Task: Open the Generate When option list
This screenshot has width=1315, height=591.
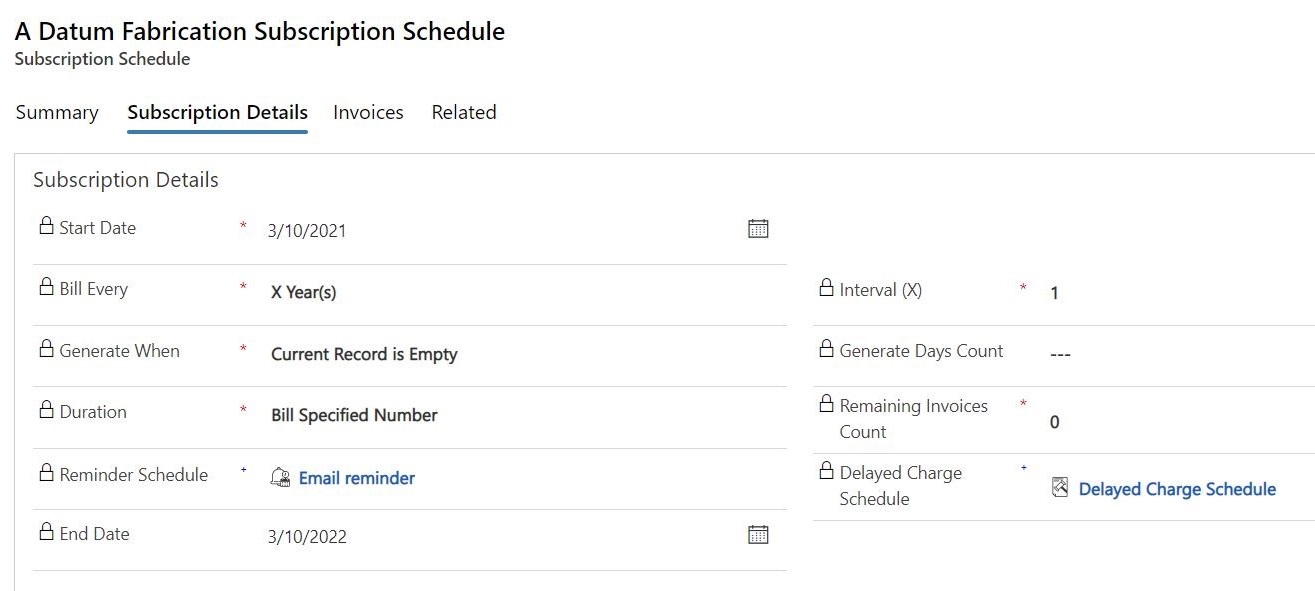Action: click(524, 354)
